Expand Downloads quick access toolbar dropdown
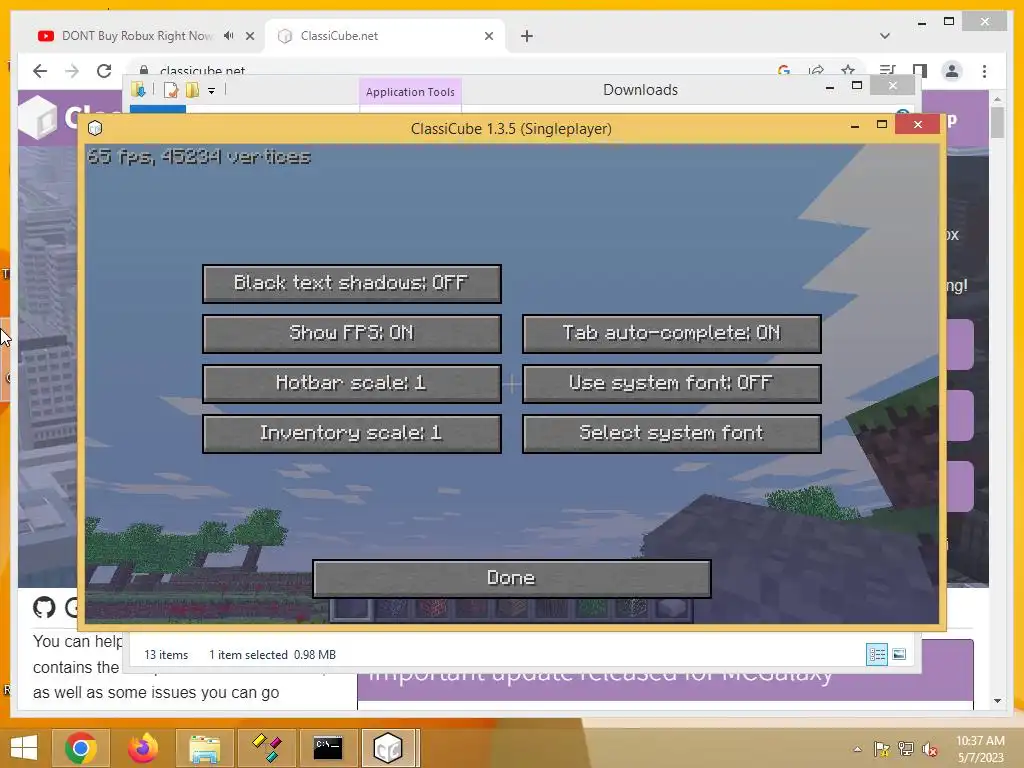Screen dimensions: 1024x768 (212, 91)
